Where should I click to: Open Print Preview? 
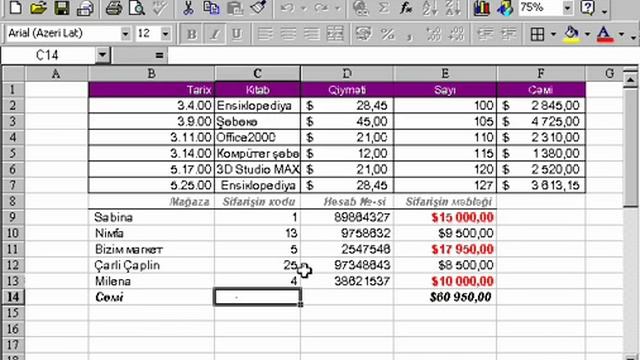137,7
